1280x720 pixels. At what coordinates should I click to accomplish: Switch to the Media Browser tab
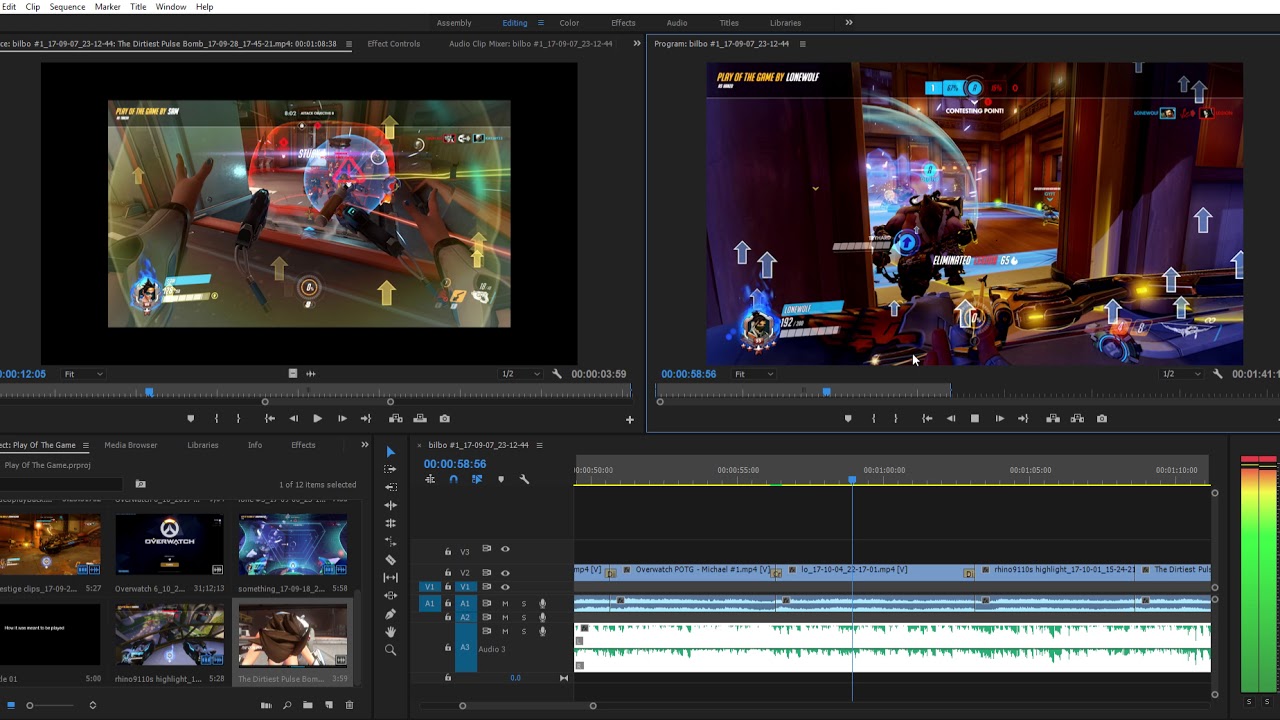coord(131,445)
